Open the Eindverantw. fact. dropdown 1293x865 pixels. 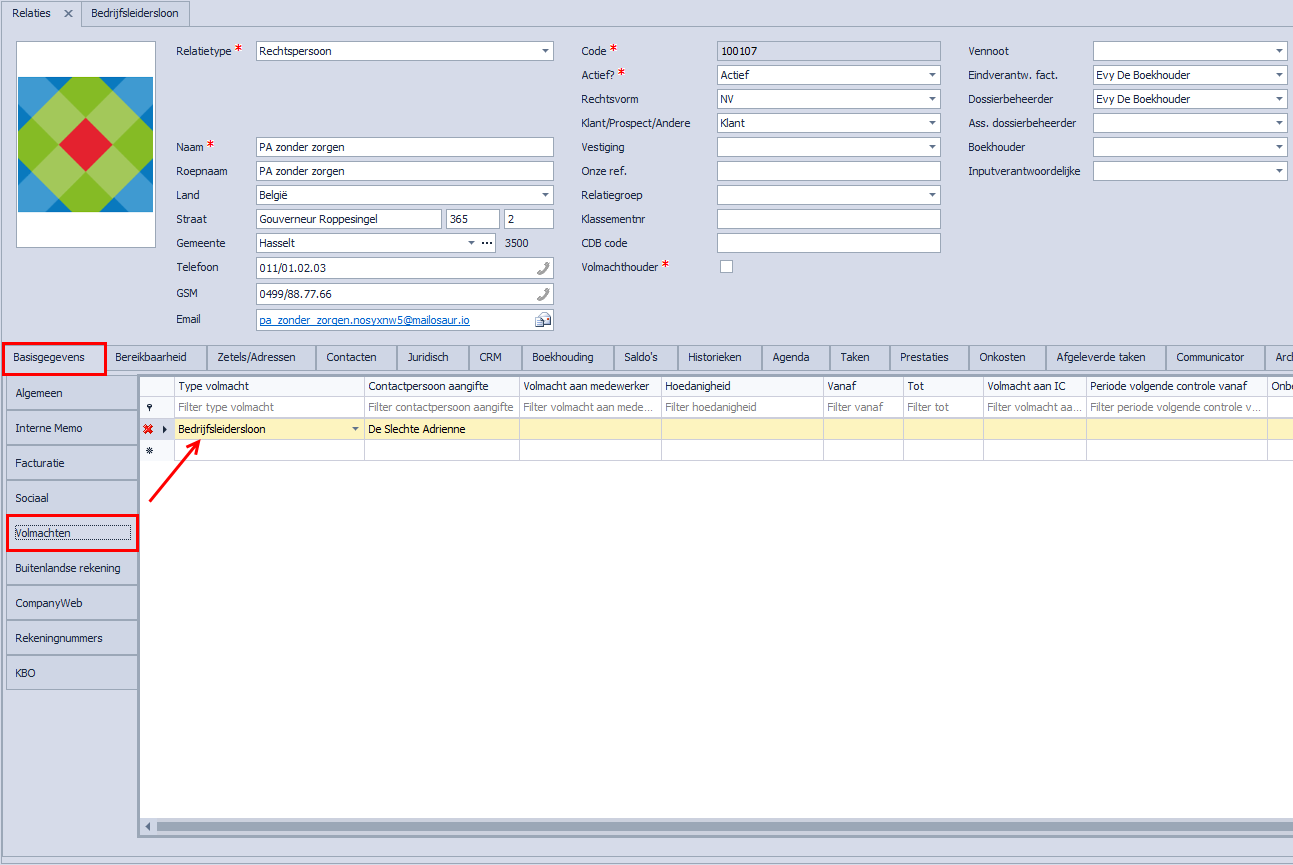pos(1278,74)
